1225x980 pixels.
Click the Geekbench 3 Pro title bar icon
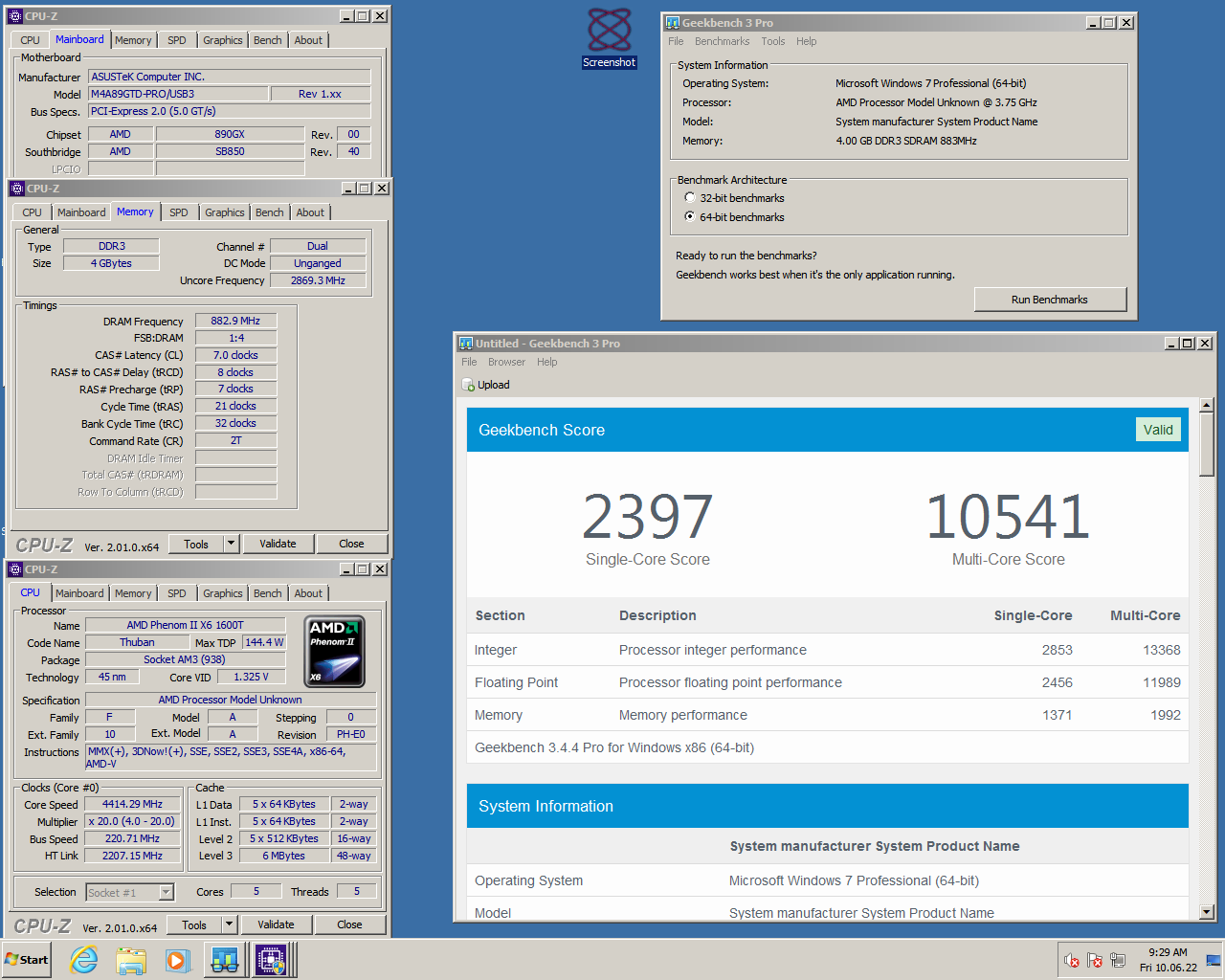pyautogui.click(x=672, y=23)
